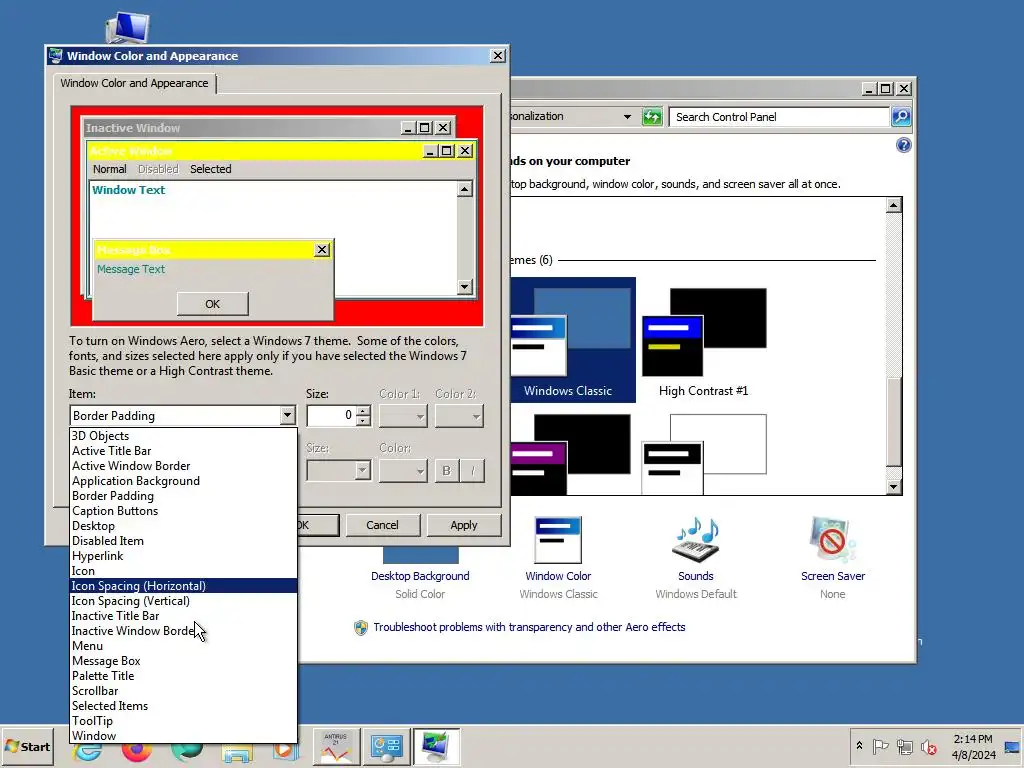Open the Color 1 swatch dropdown

point(403,416)
